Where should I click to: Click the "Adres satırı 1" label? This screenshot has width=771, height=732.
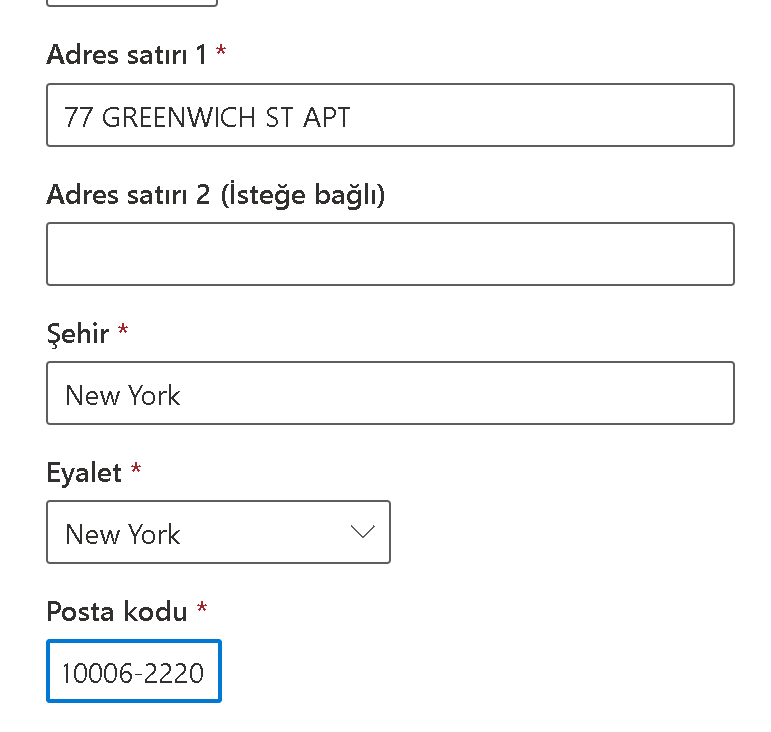pos(126,54)
